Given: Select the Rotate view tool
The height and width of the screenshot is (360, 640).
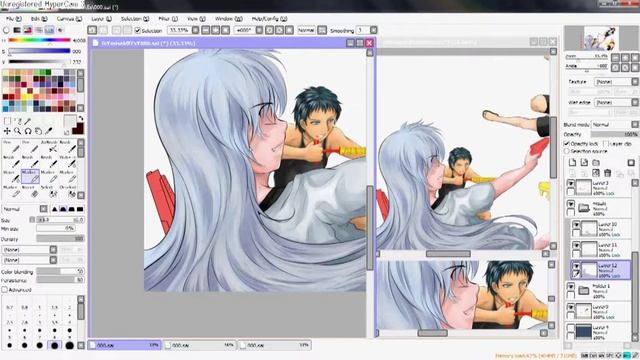Looking at the screenshot, I should point(28,131).
